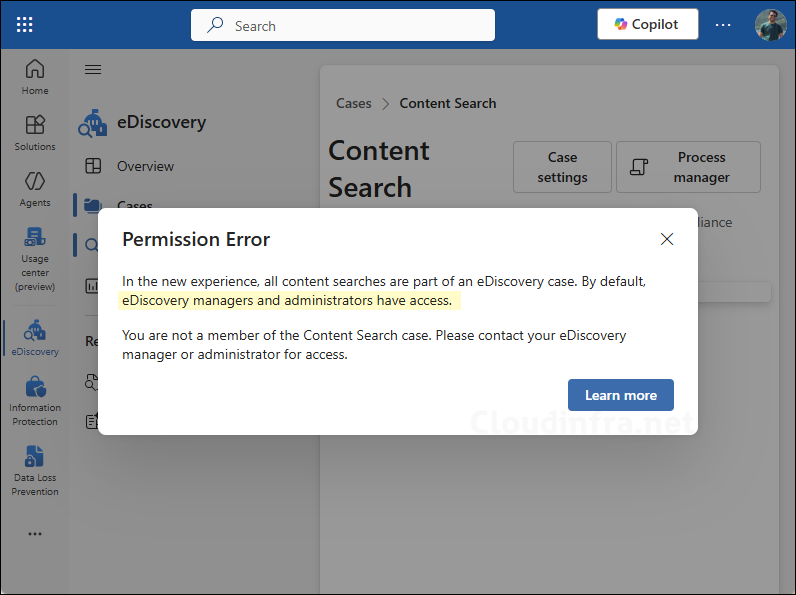Click the Search box in header
This screenshot has height=595, width=796.
[x=343, y=25]
